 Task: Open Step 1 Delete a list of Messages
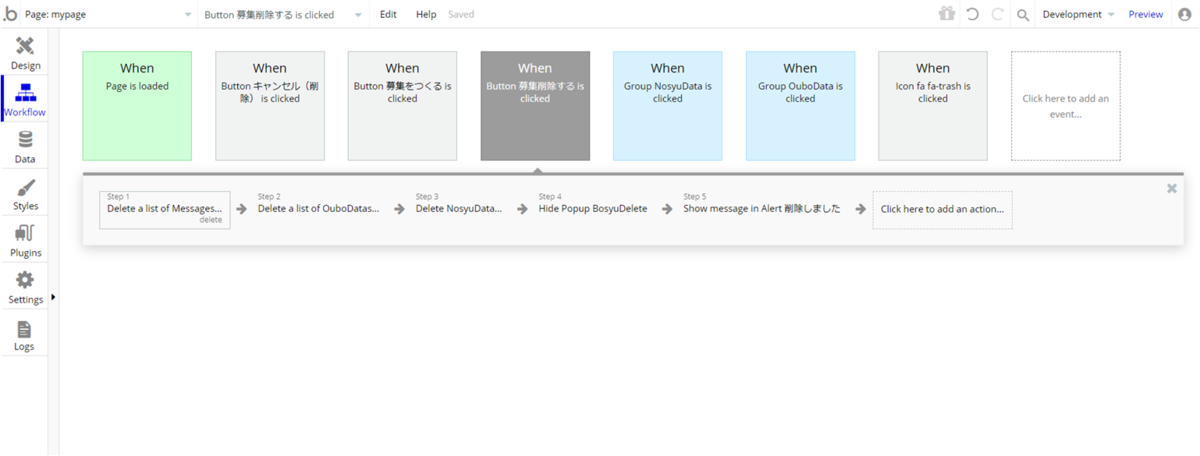point(165,209)
